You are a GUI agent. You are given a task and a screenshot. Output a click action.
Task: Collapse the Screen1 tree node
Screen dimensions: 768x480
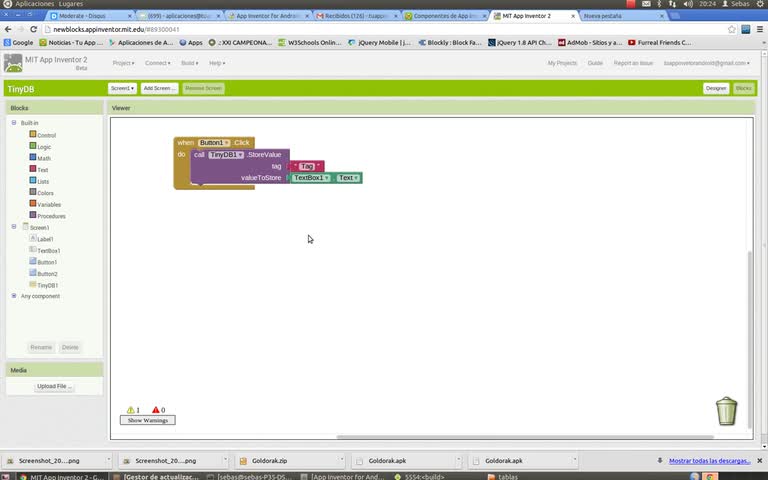click(14, 226)
